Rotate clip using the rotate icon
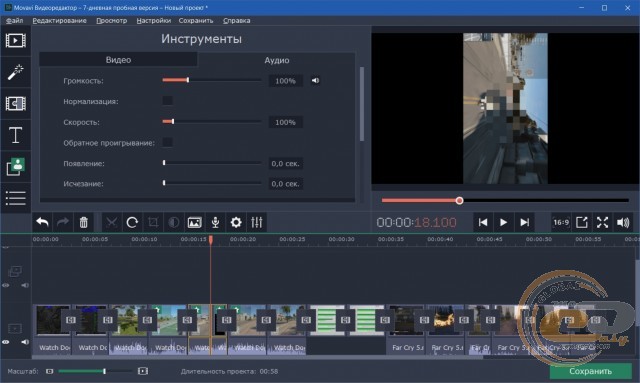Image resolution: width=640 pixels, height=383 pixels. coord(132,222)
